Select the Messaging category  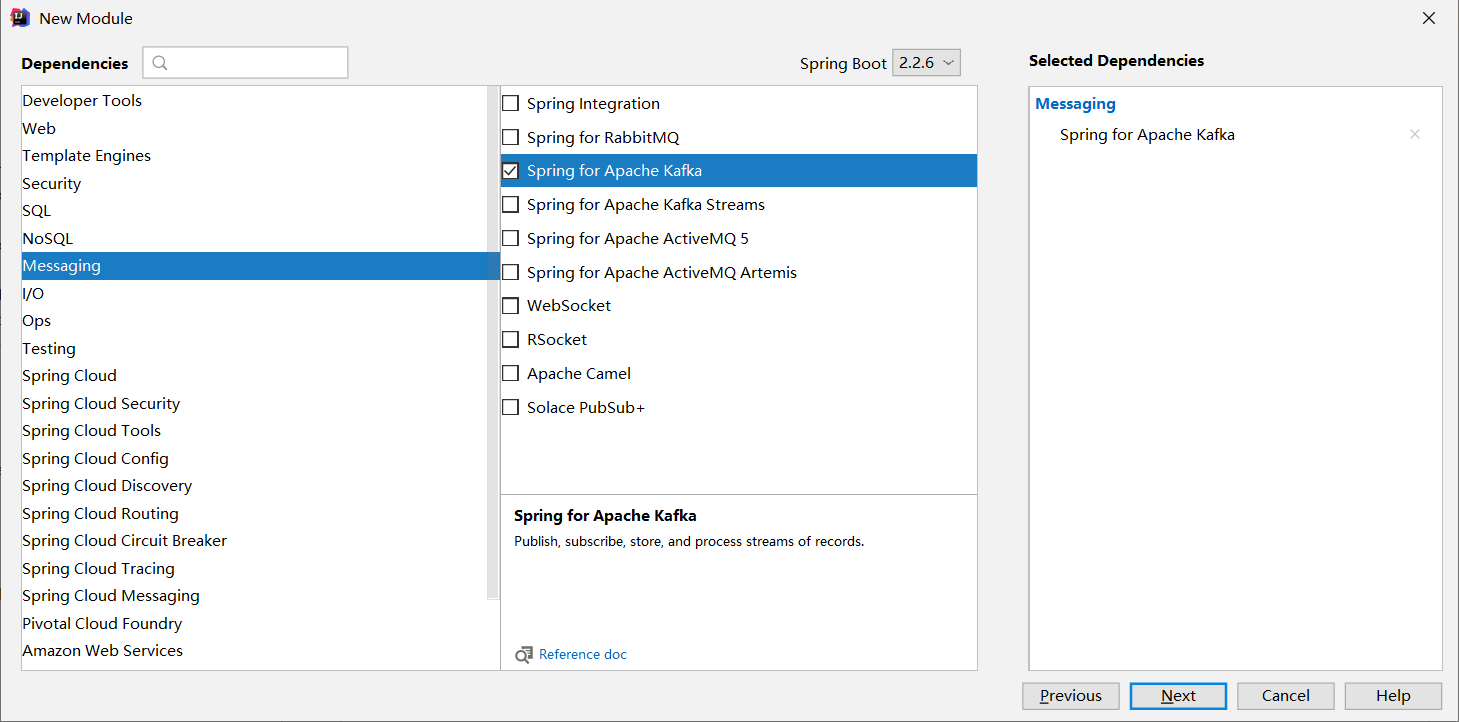[260, 266]
